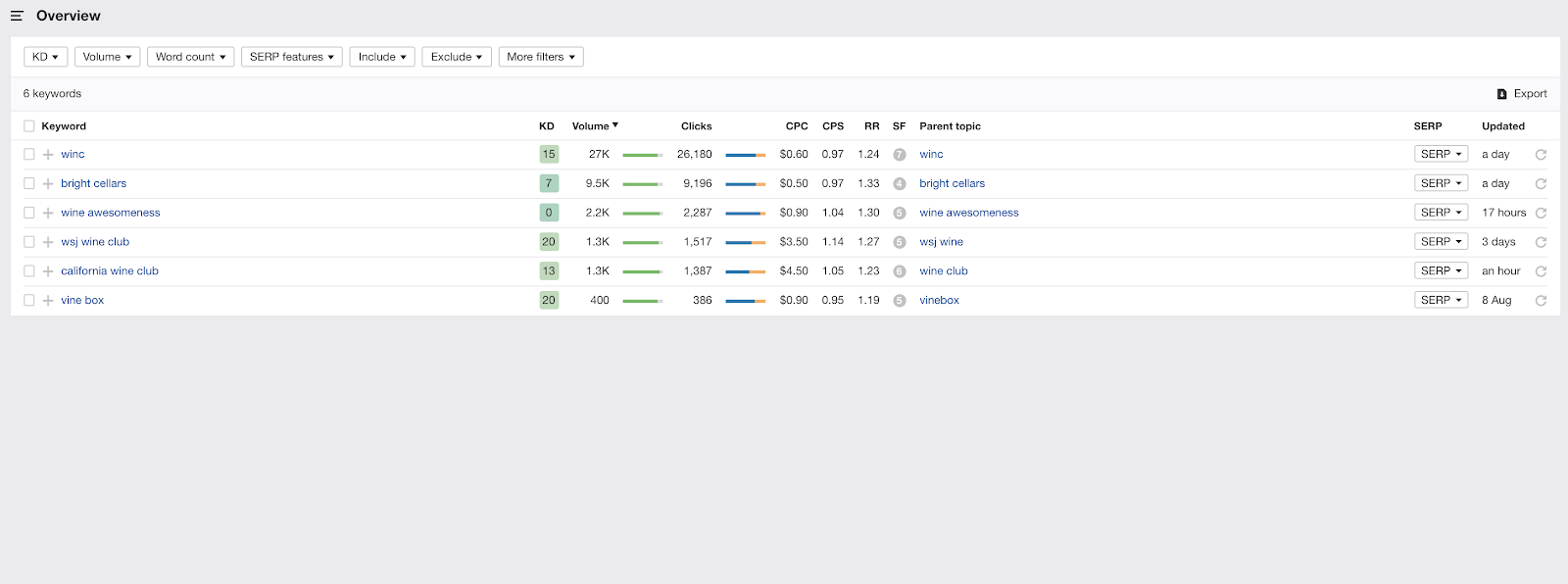Viewport: 1568px width, 584px height.
Task: Open the wsj wine club keyword link
Action: tap(95, 242)
